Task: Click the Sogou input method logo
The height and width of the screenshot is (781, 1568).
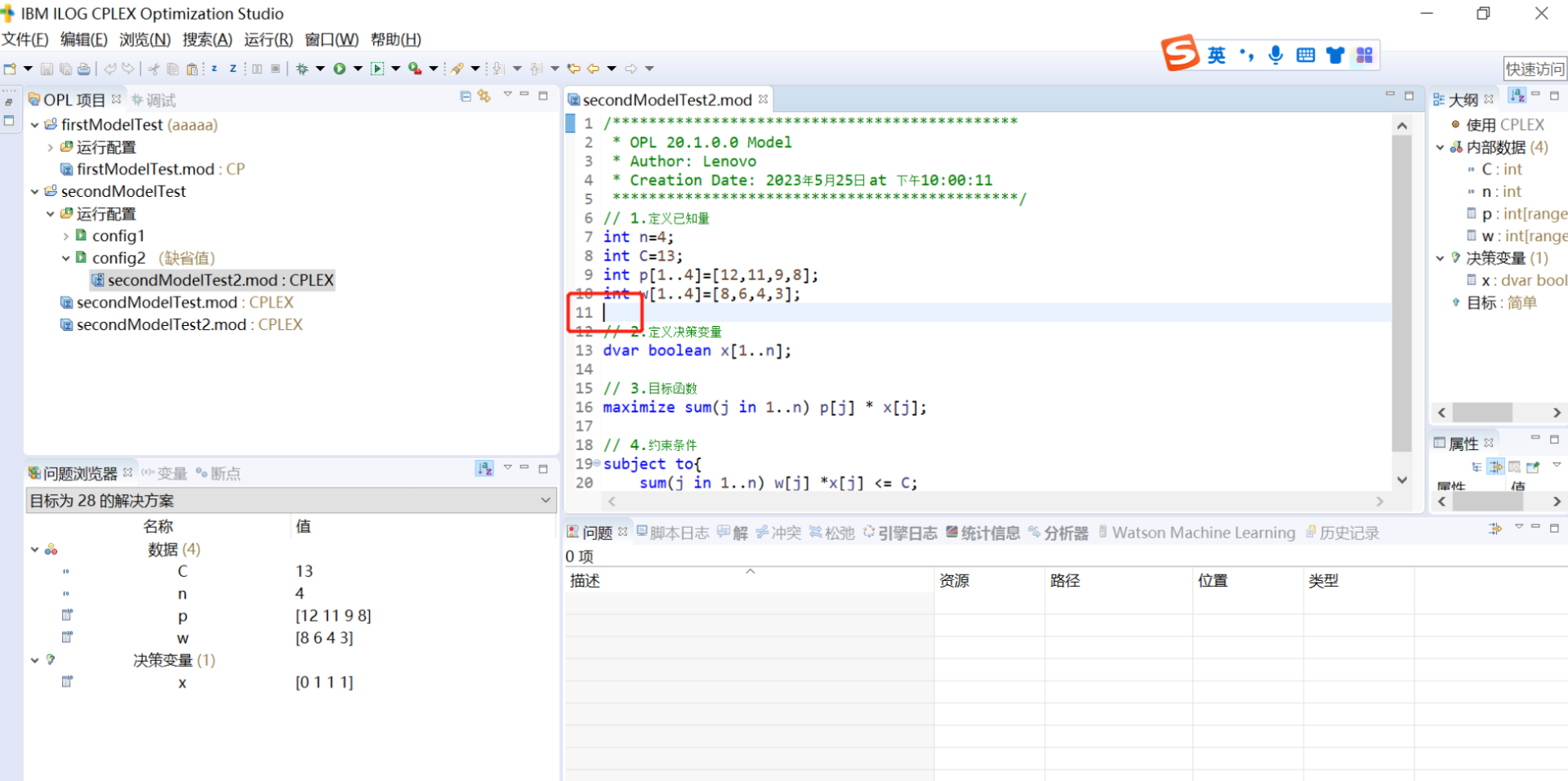Action: point(1180,53)
